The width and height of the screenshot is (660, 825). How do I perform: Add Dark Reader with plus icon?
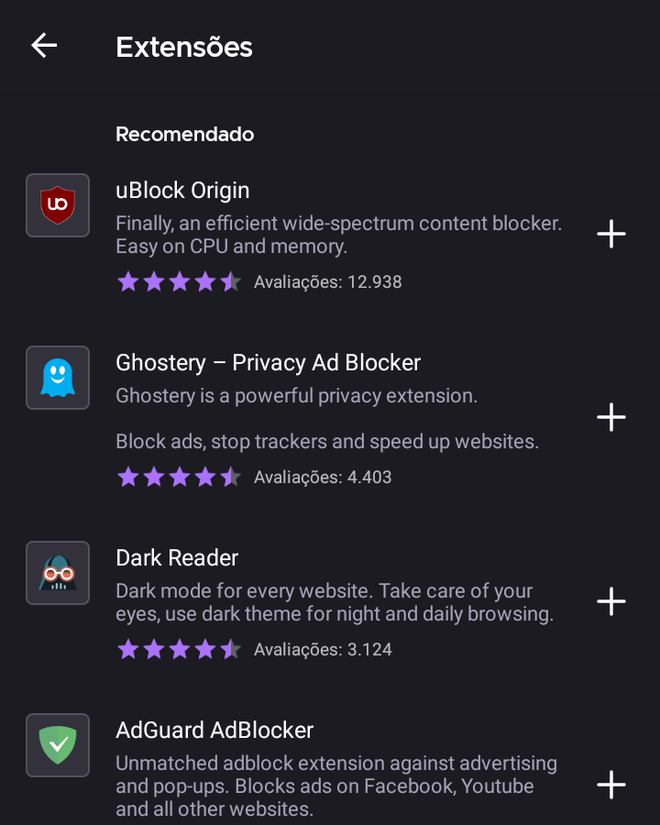coord(611,601)
